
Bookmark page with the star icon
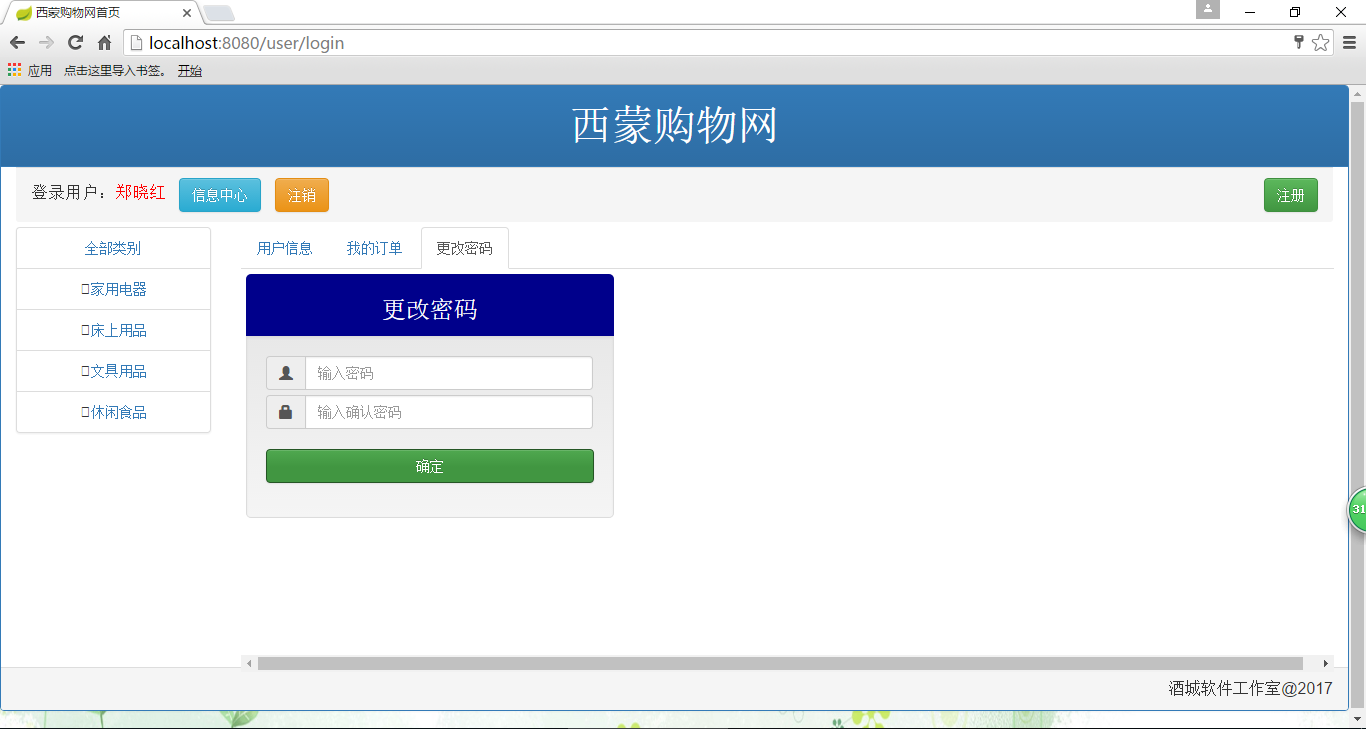(x=1321, y=43)
